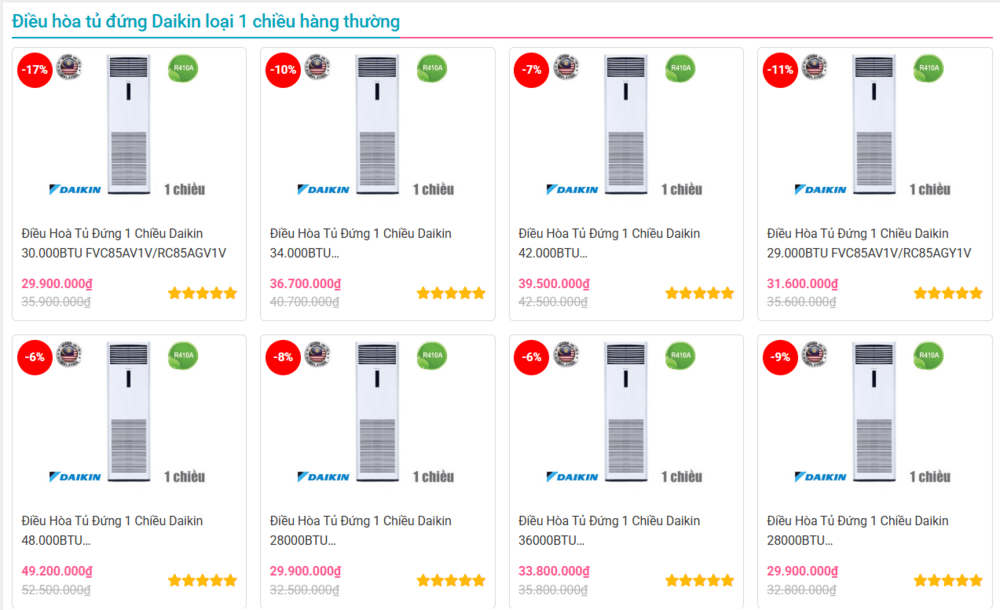Click the -11% discount badge
Image resolution: width=1000 pixels, height=610 pixels.
pyautogui.click(x=780, y=70)
